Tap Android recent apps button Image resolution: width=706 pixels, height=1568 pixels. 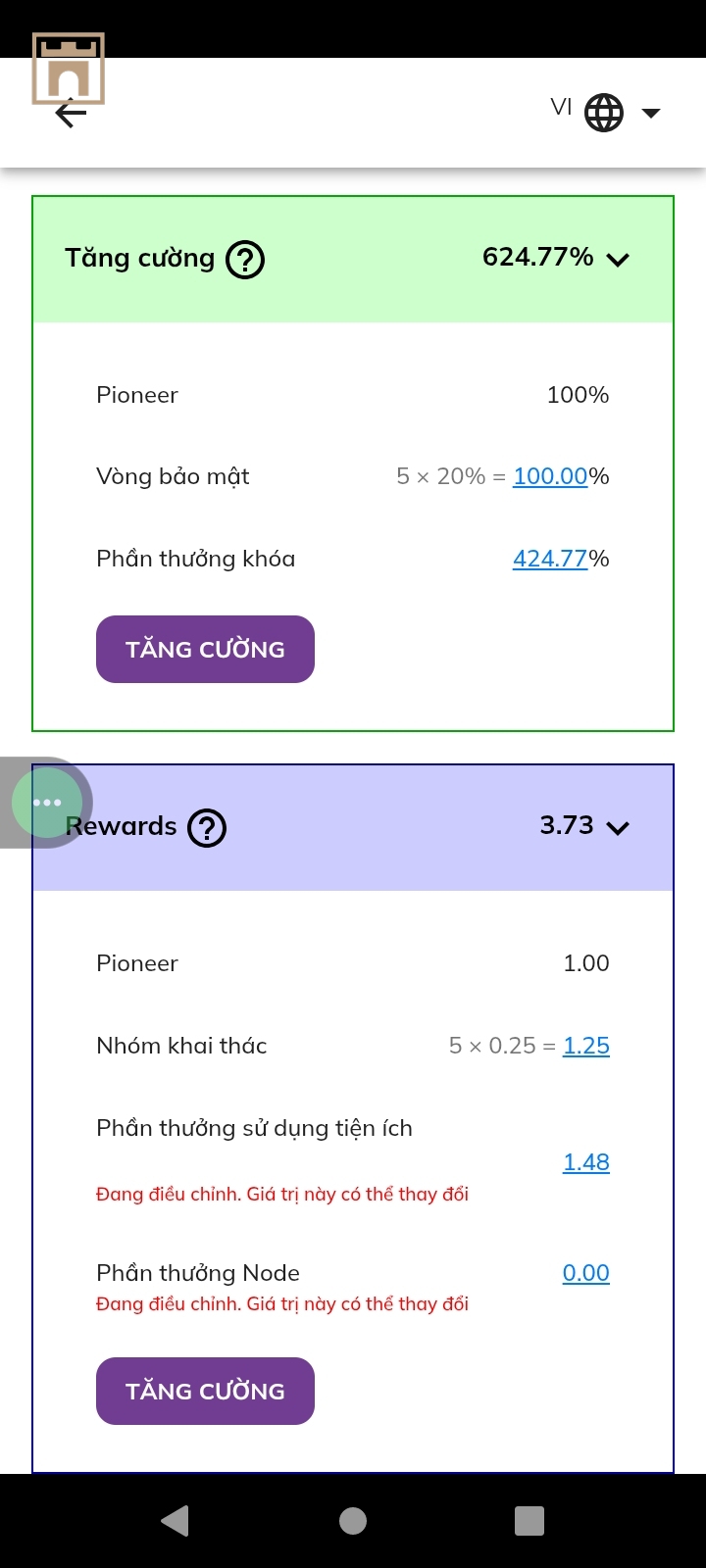[529, 1521]
